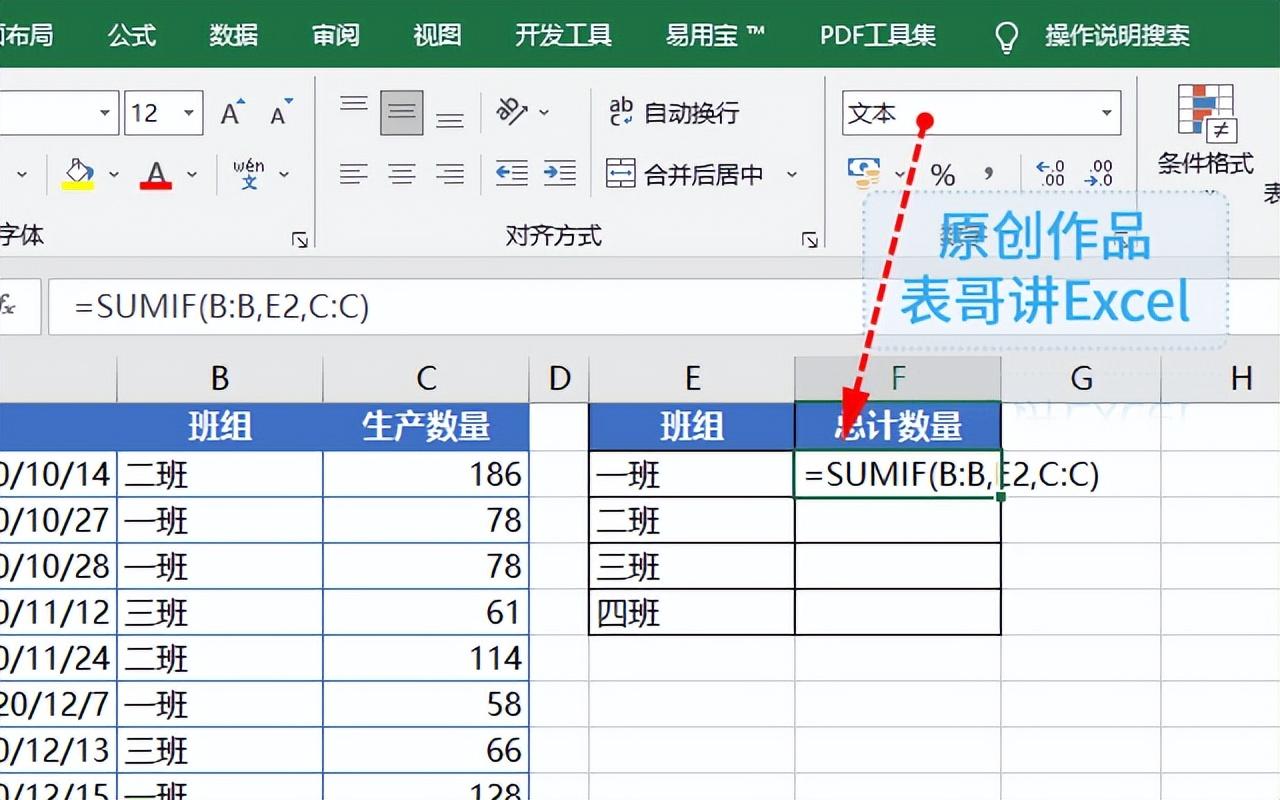Select the cell with value 114

(426, 658)
